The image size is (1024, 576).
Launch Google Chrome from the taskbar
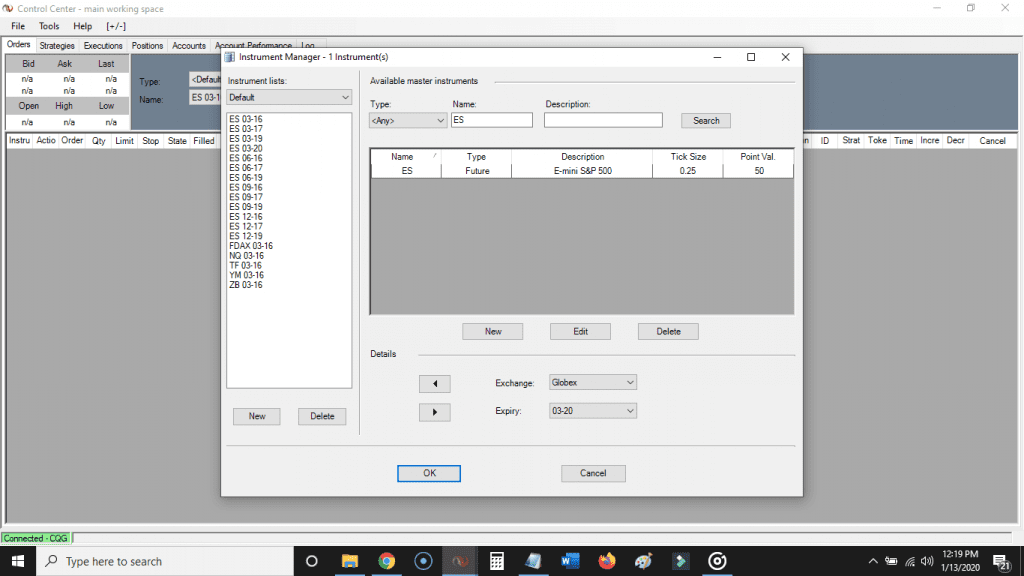387,561
